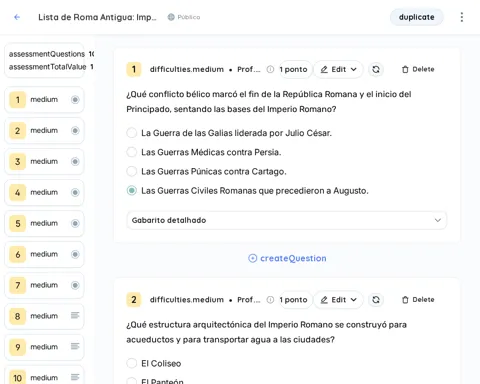Click the 1 ponto value for question 1
Viewport: 480px width, 384px height.
click(293, 69)
